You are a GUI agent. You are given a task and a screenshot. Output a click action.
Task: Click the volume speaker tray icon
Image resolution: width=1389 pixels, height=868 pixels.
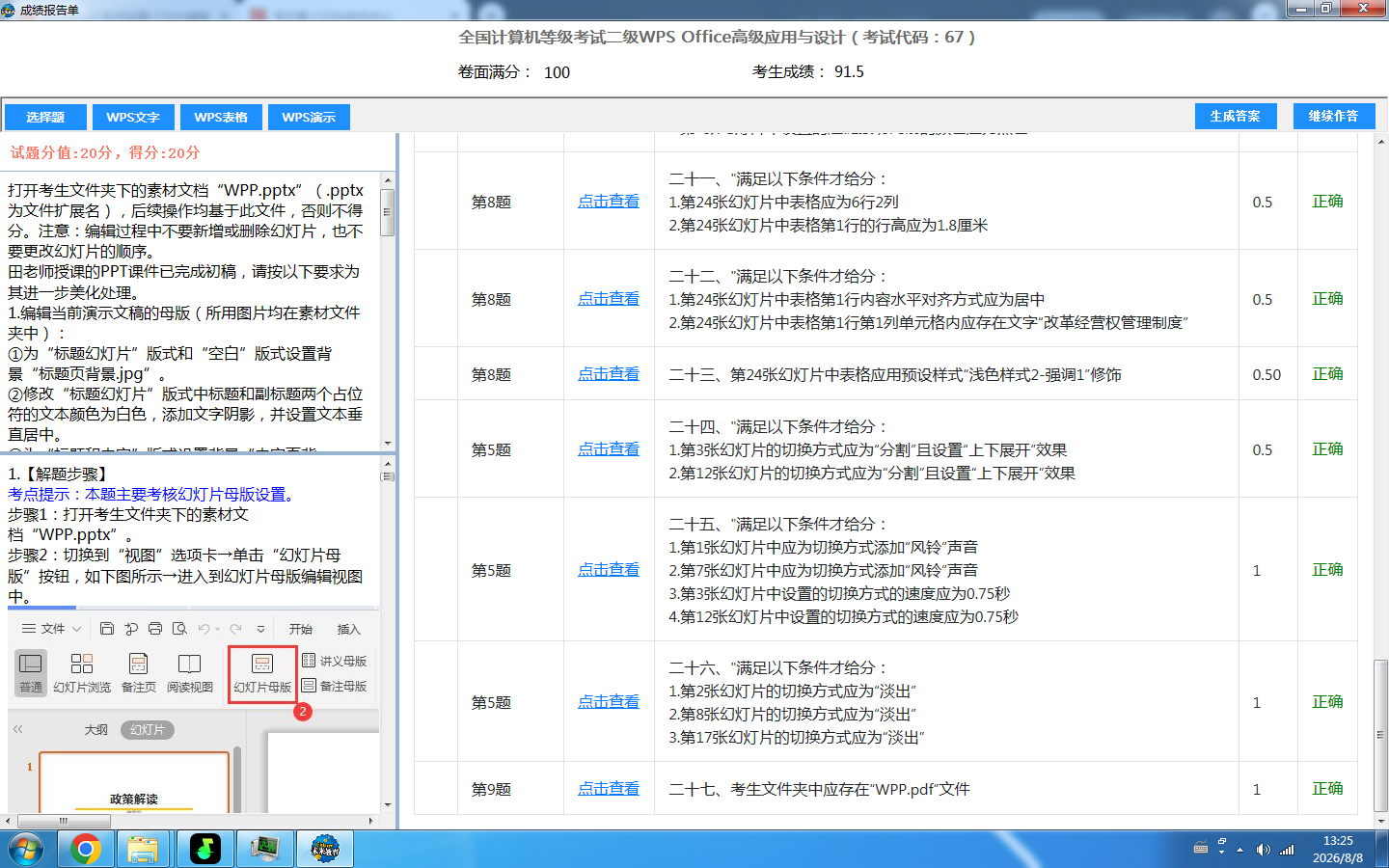(x=1263, y=850)
